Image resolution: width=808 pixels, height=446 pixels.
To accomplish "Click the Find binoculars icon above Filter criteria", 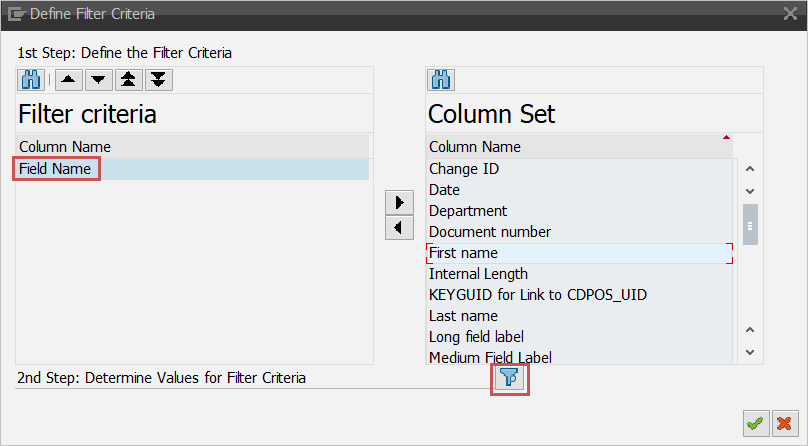I will [x=31, y=81].
